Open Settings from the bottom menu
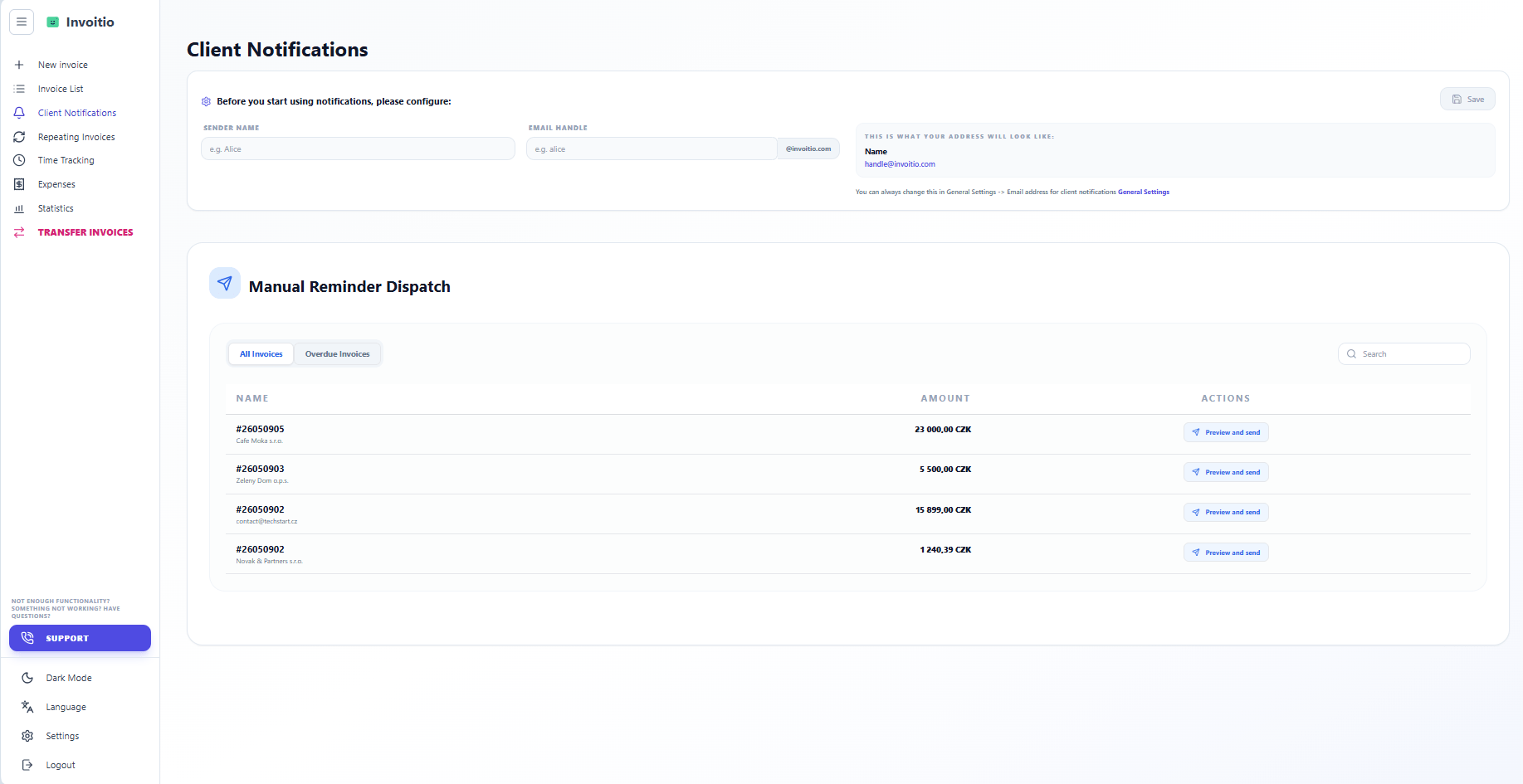1523x784 pixels. tap(62, 736)
